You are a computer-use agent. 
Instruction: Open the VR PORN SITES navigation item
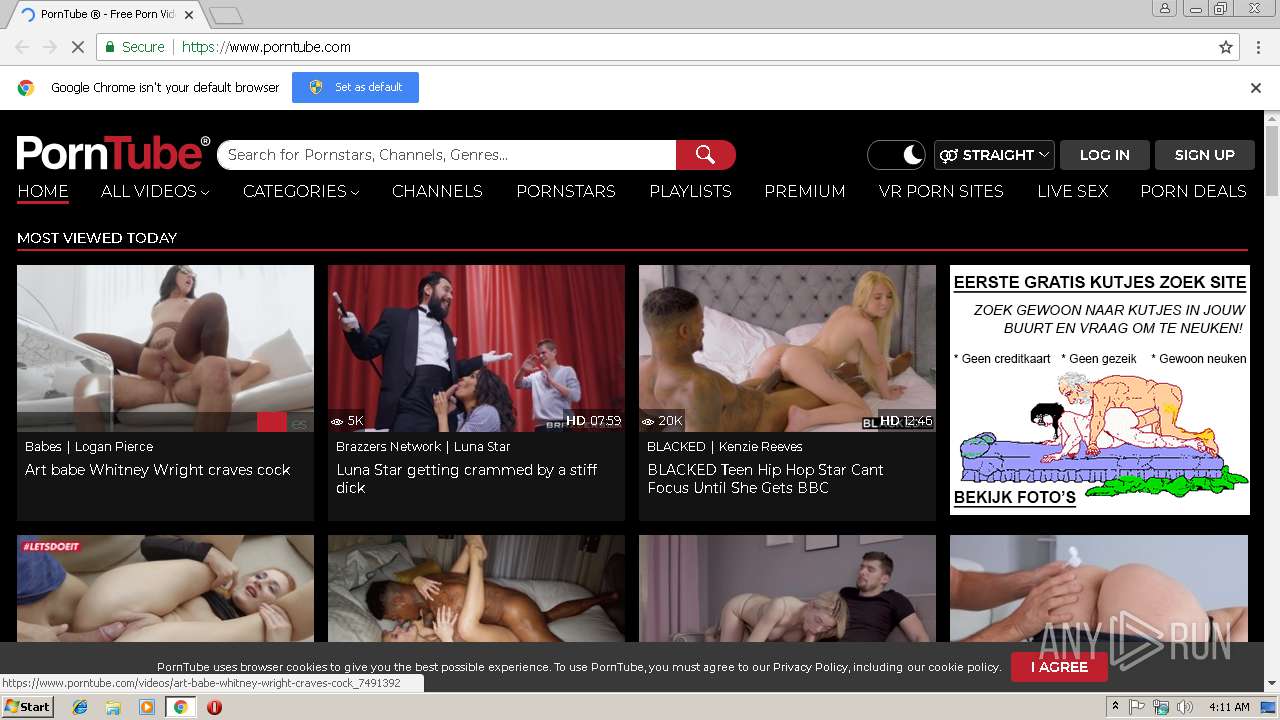click(941, 191)
